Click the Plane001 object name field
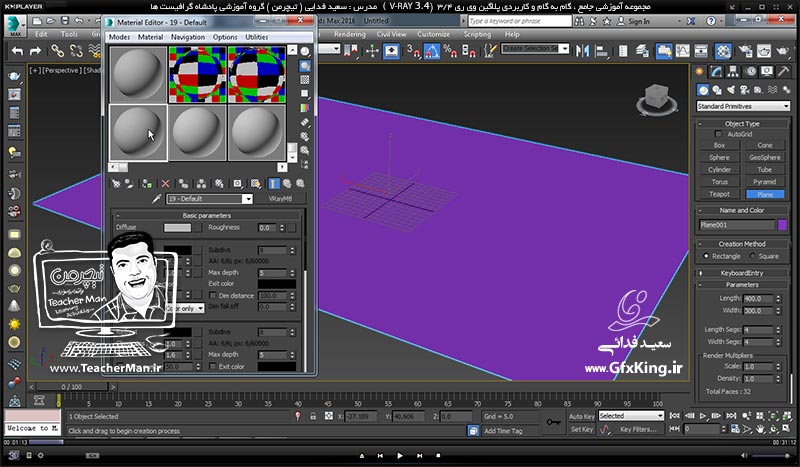 tap(737, 225)
